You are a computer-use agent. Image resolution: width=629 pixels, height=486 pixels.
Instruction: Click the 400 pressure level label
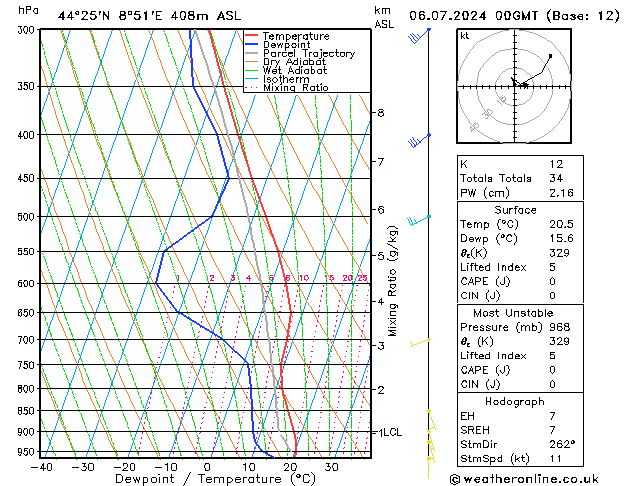[28, 135]
